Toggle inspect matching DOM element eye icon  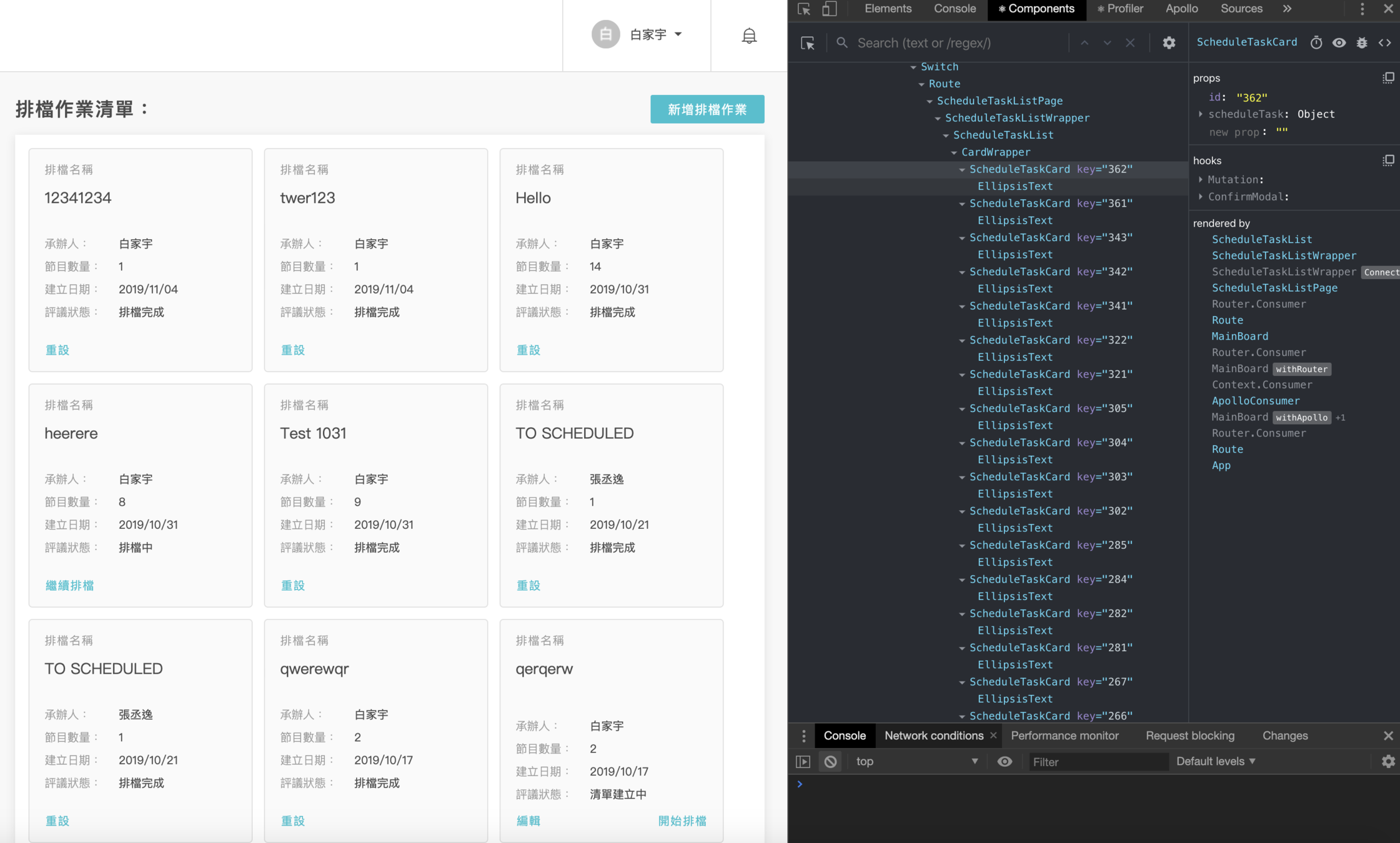tap(1339, 42)
